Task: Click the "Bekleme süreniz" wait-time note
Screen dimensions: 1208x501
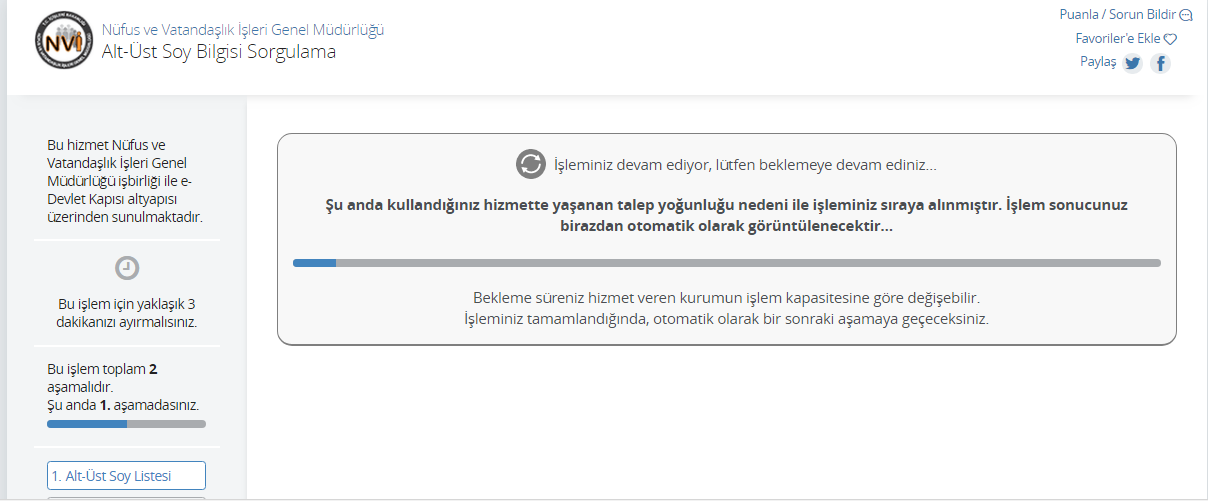Action: 726,298
